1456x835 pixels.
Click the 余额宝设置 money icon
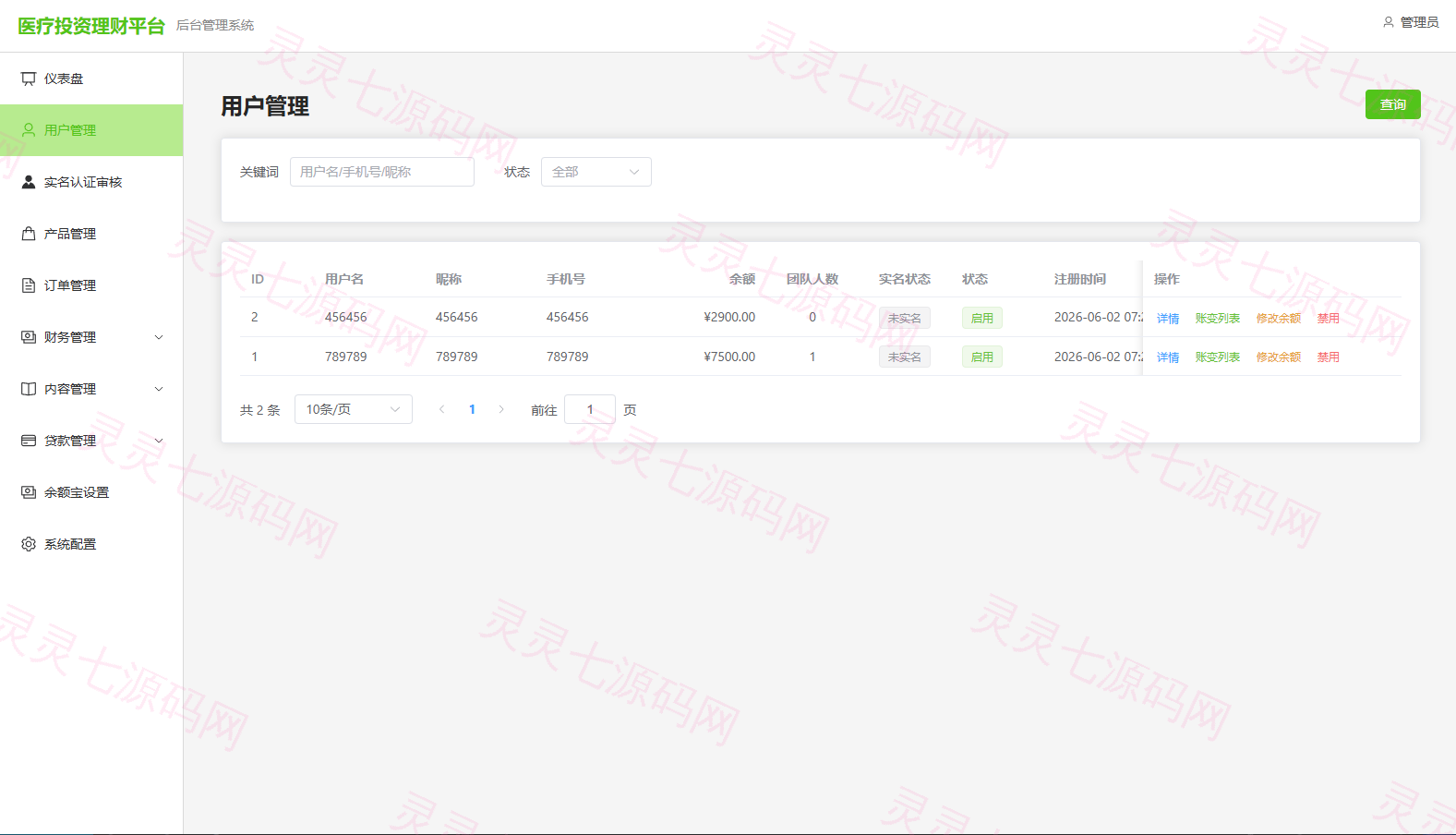tap(29, 492)
